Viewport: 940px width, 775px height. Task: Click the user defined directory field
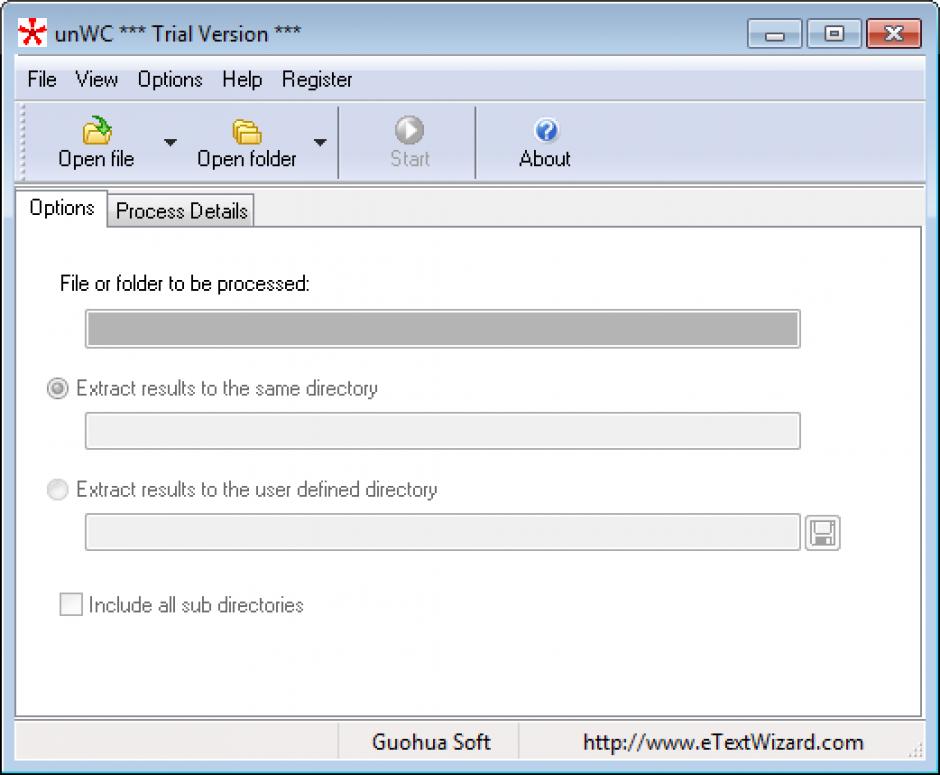pos(442,532)
